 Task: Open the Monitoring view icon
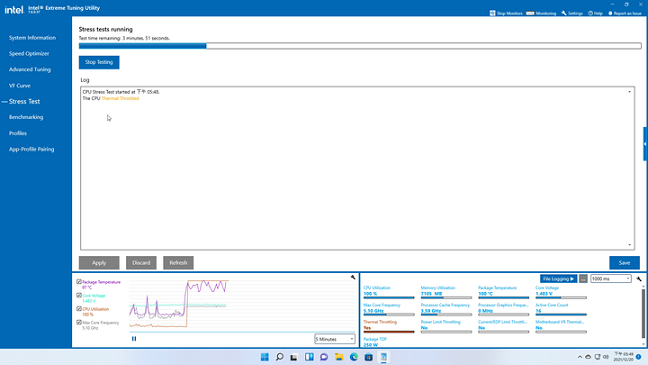click(530, 13)
